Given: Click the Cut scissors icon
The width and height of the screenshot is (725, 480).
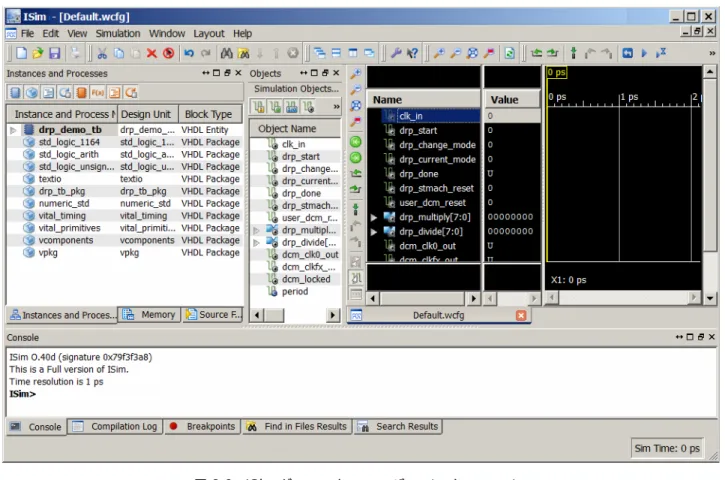Looking at the screenshot, I should [102, 53].
